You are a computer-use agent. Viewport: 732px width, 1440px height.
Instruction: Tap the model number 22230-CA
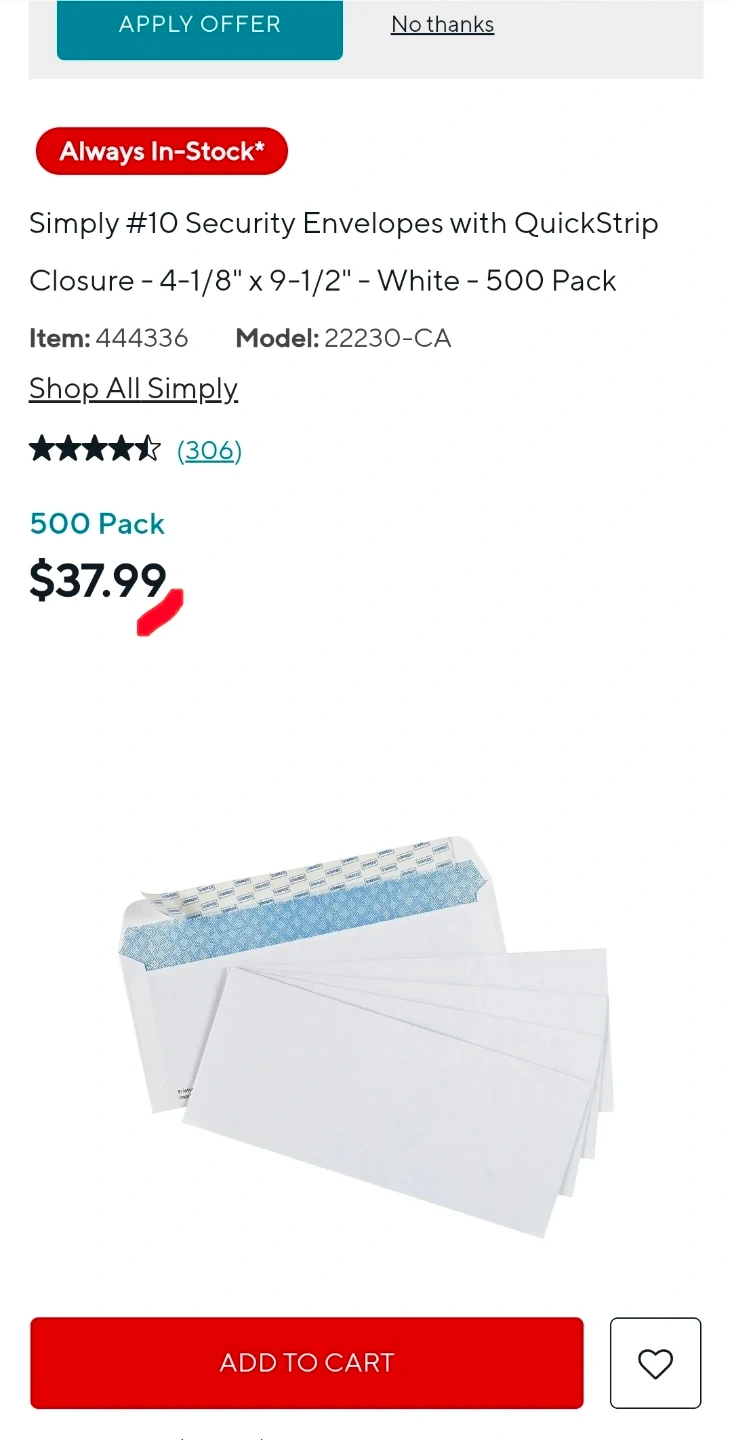(x=387, y=338)
